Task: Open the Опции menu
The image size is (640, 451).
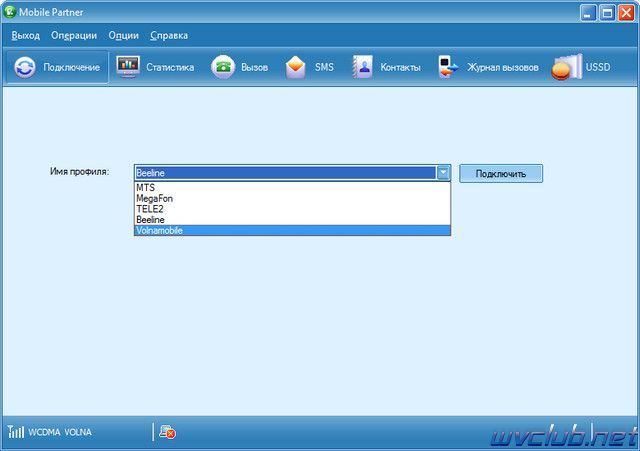Action: click(x=123, y=36)
